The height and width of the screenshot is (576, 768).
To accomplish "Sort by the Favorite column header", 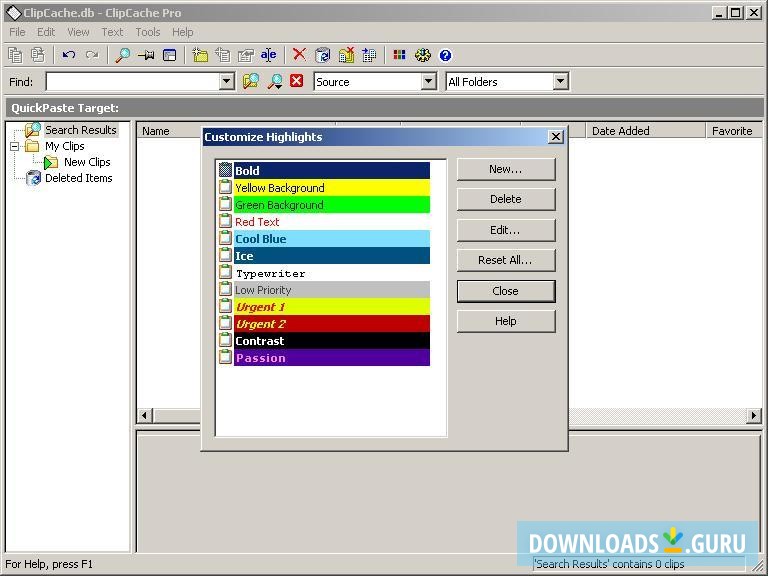I will tap(733, 131).
